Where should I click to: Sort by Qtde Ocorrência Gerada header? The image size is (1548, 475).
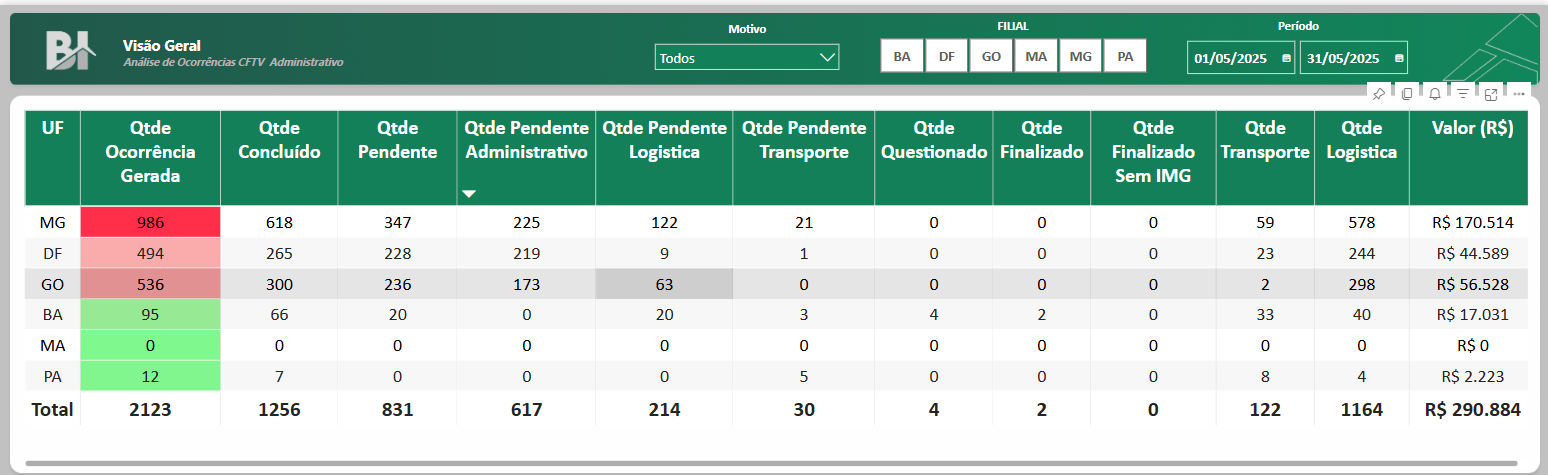[150, 152]
